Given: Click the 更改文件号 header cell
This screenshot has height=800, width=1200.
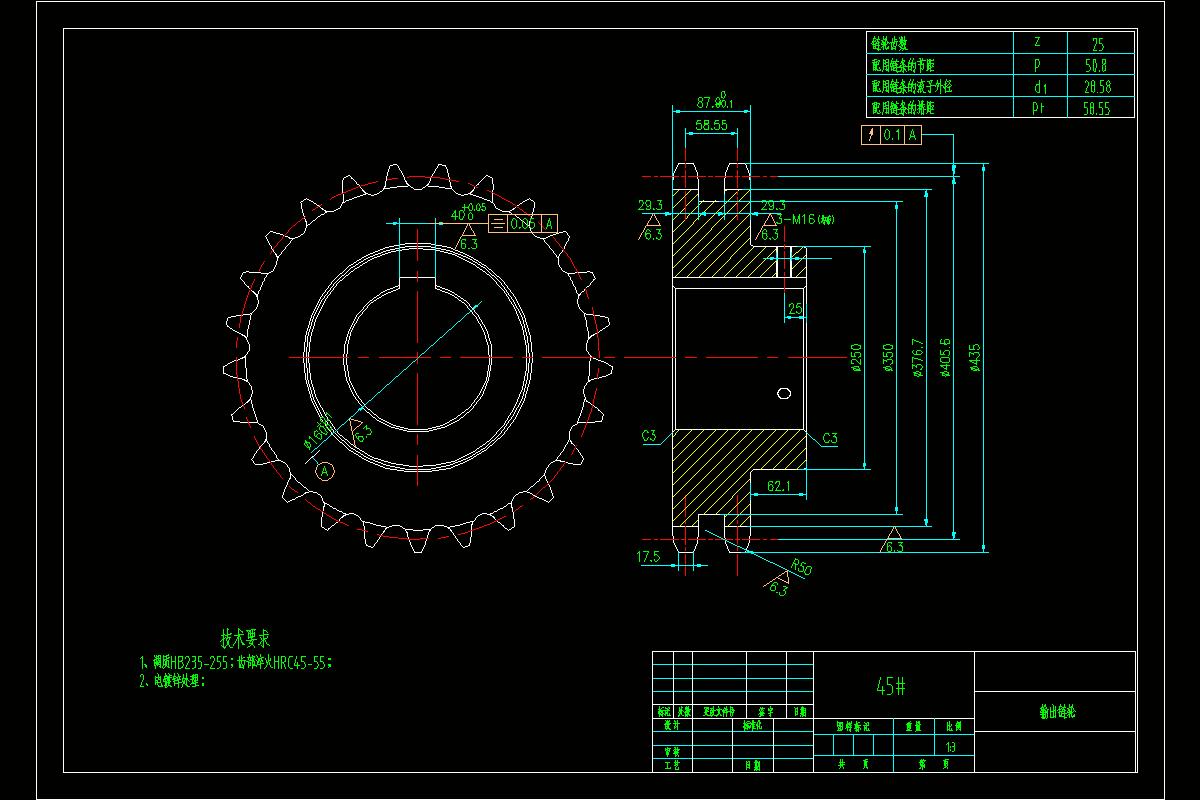Looking at the screenshot, I should [x=719, y=712].
